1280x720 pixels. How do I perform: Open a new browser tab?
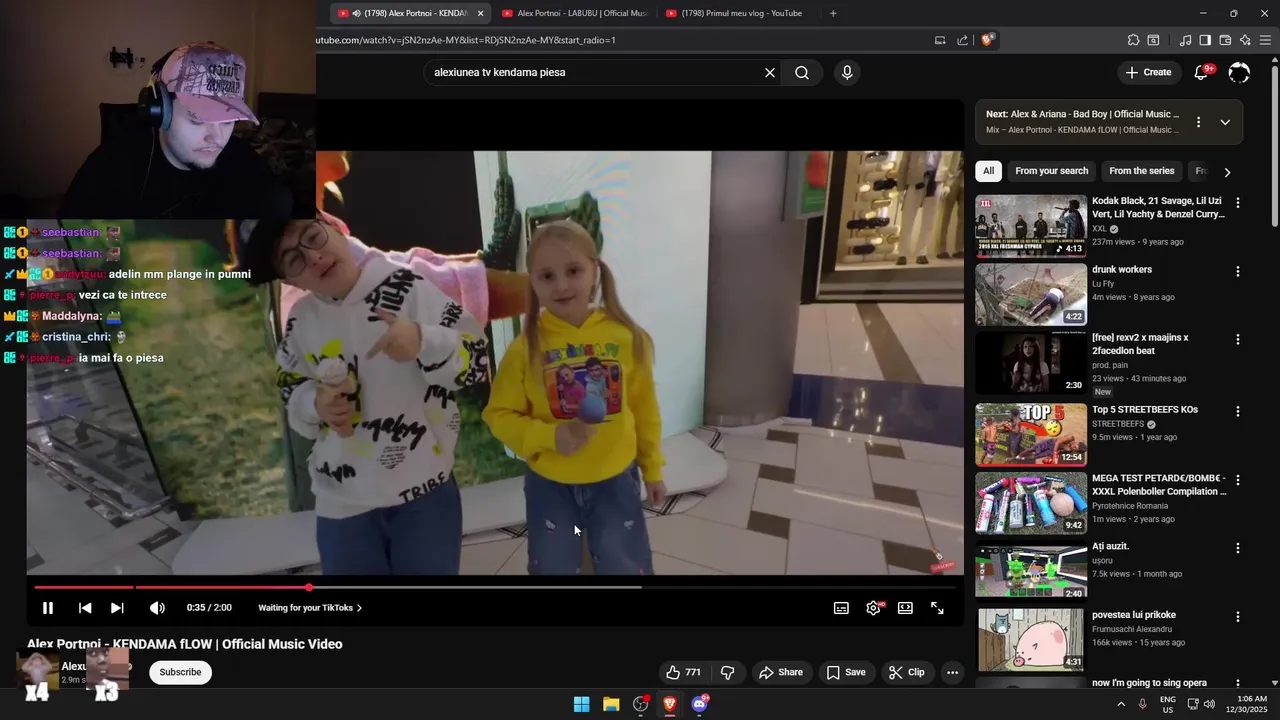[833, 13]
